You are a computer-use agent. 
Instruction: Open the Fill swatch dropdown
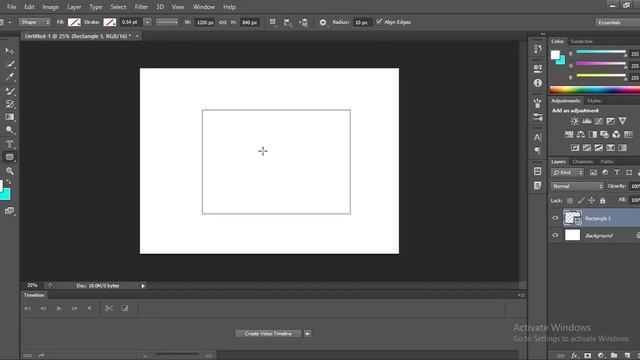coord(74,22)
